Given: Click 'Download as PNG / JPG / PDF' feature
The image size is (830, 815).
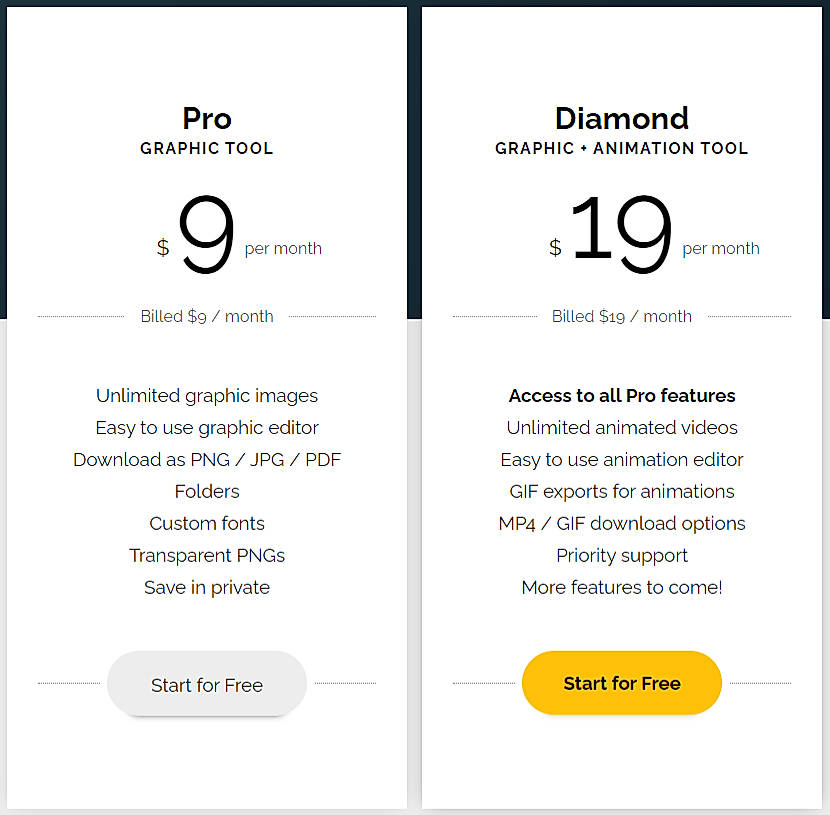Looking at the screenshot, I should pos(206,459).
